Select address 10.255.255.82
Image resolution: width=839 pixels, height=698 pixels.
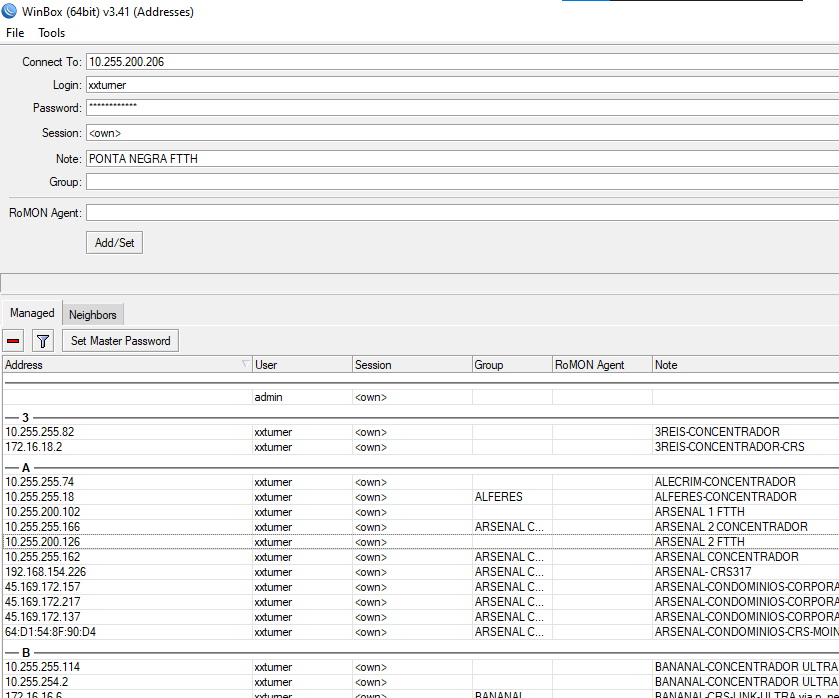[x=40, y=432]
